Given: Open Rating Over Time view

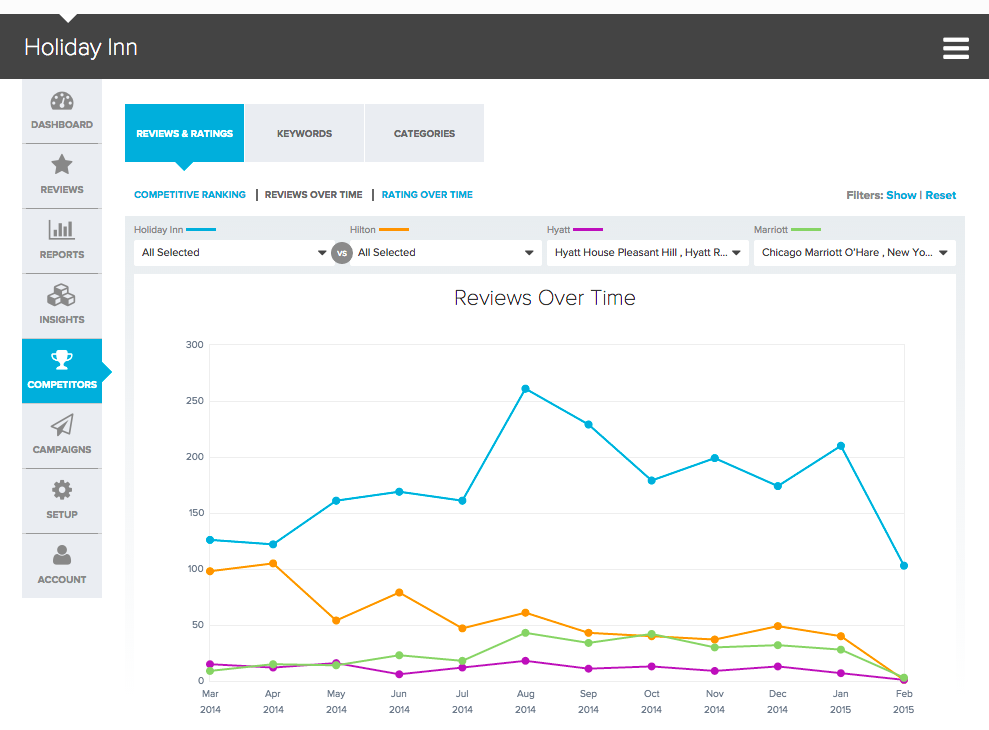Looking at the screenshot, I should [x=427, y=195].
